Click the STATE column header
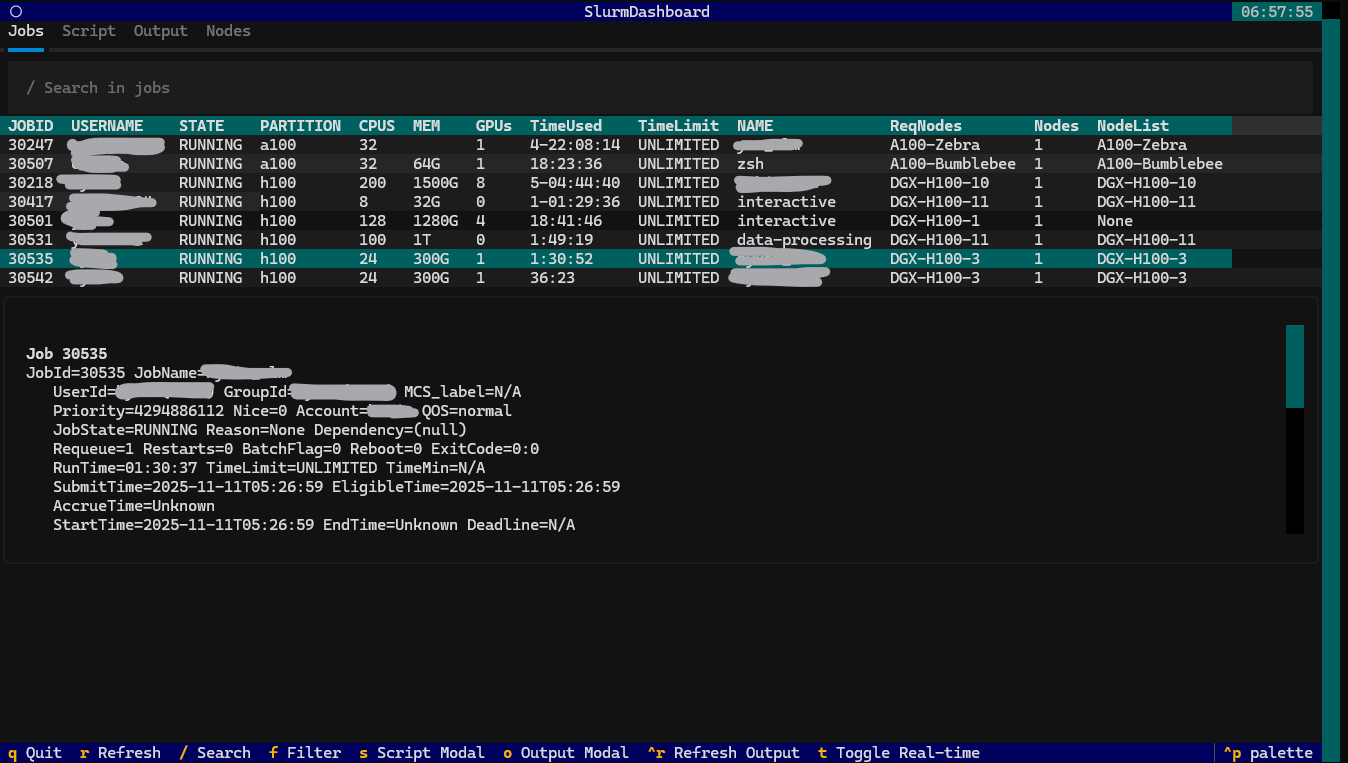1348x763 pixels. pos(201,126)
